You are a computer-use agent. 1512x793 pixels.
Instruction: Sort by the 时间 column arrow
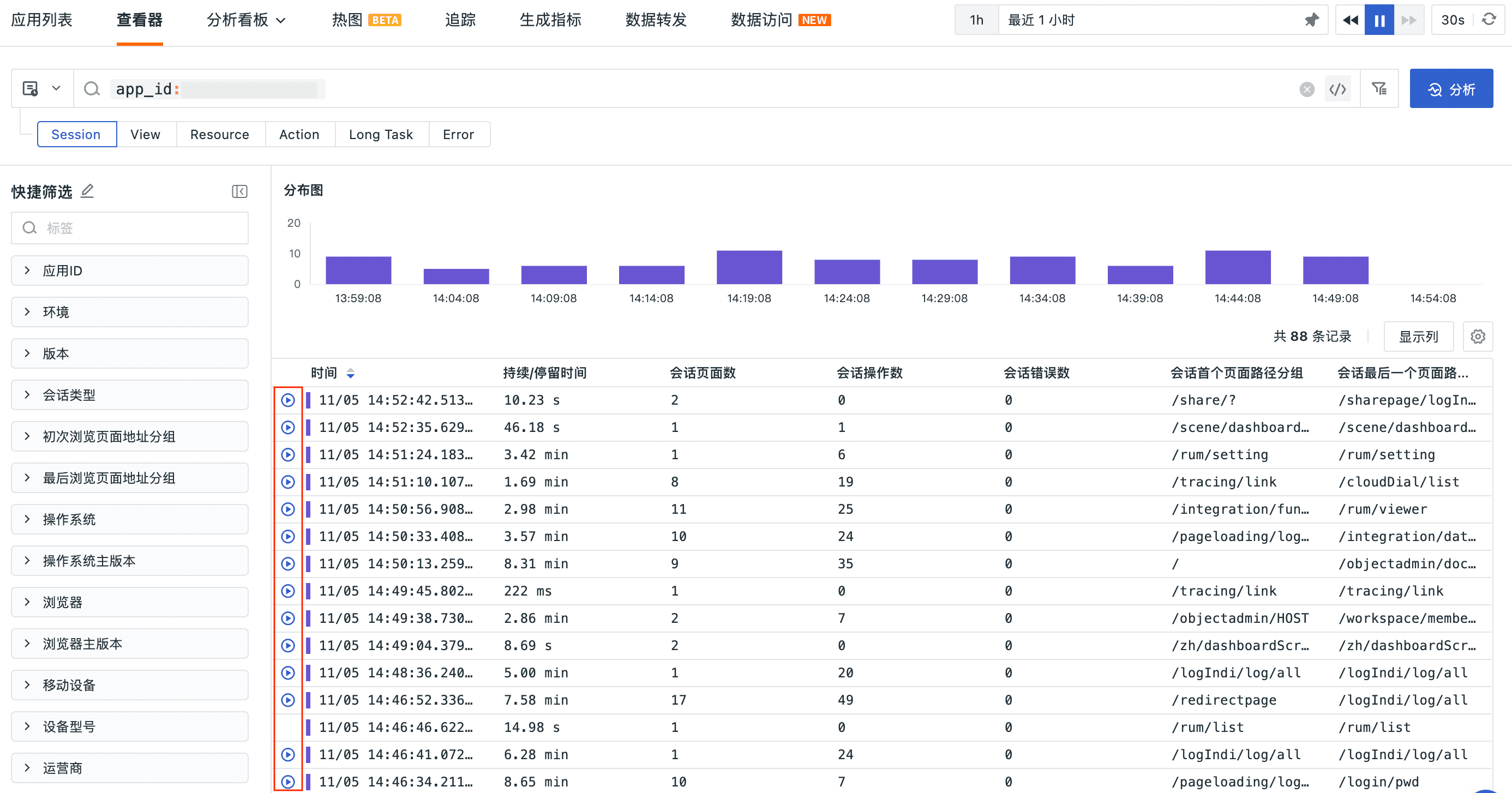(x=350, y=373)
